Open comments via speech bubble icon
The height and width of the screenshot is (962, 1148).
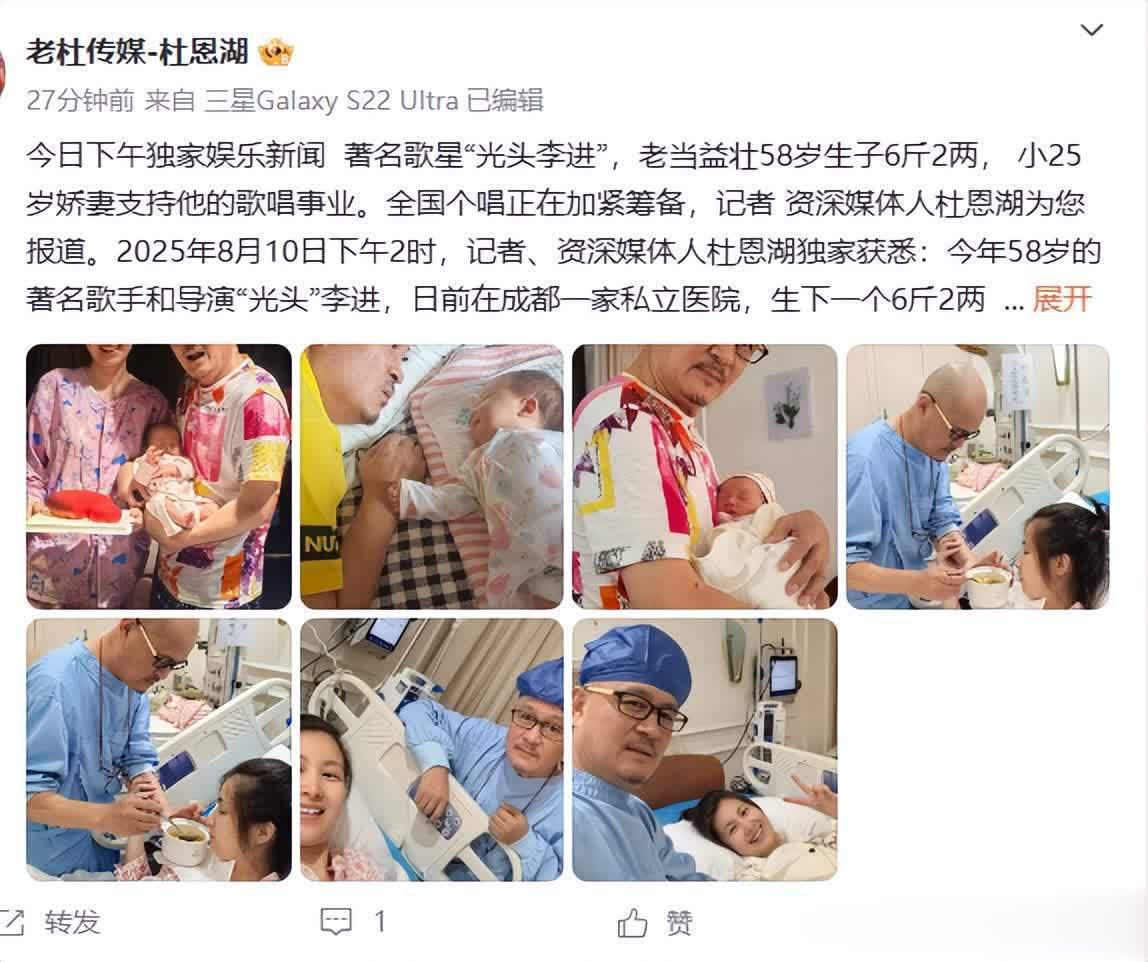(336, 922)
